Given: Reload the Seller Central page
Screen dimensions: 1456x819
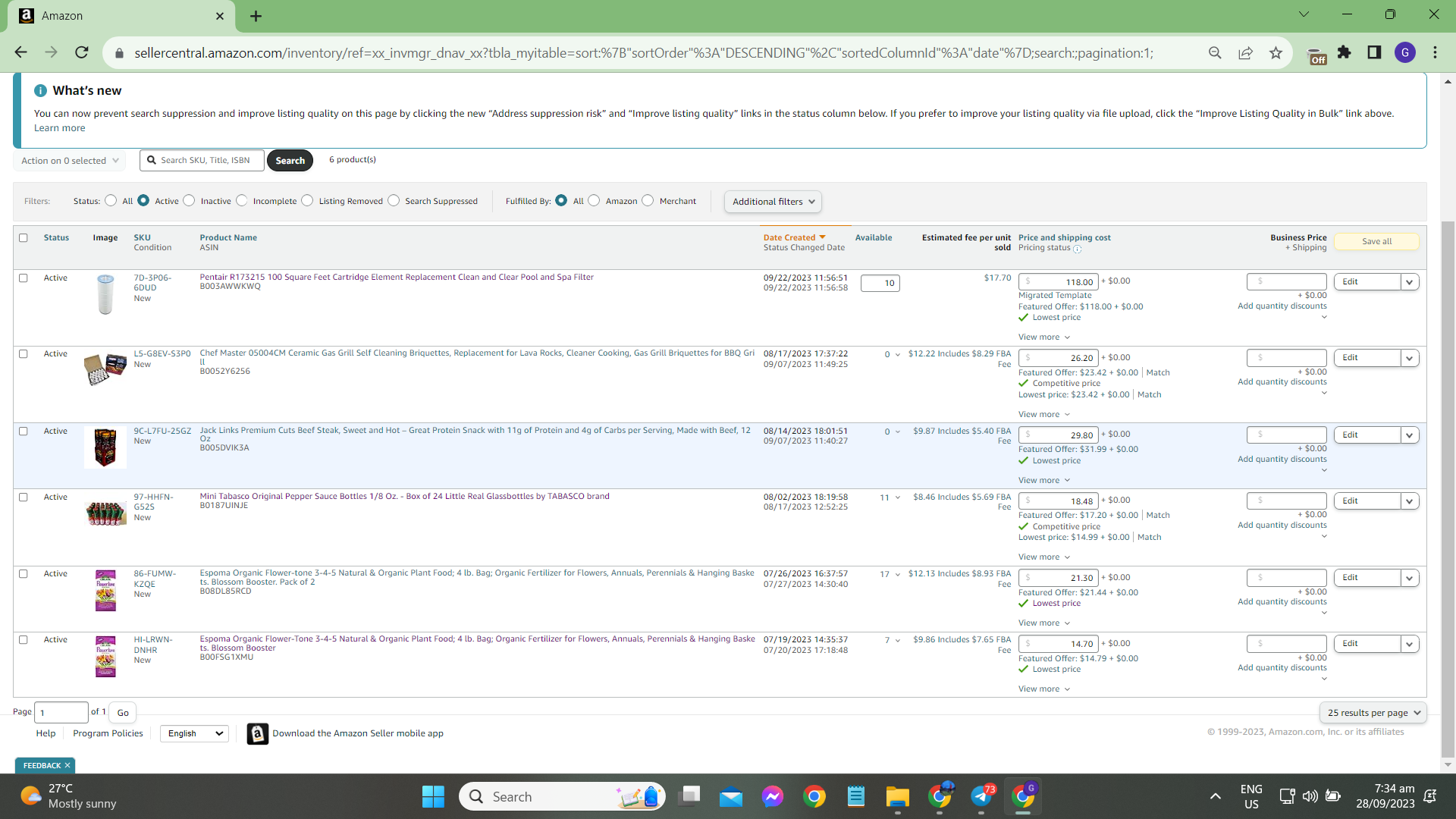Looking at the screenshot, I should point(82,52).
